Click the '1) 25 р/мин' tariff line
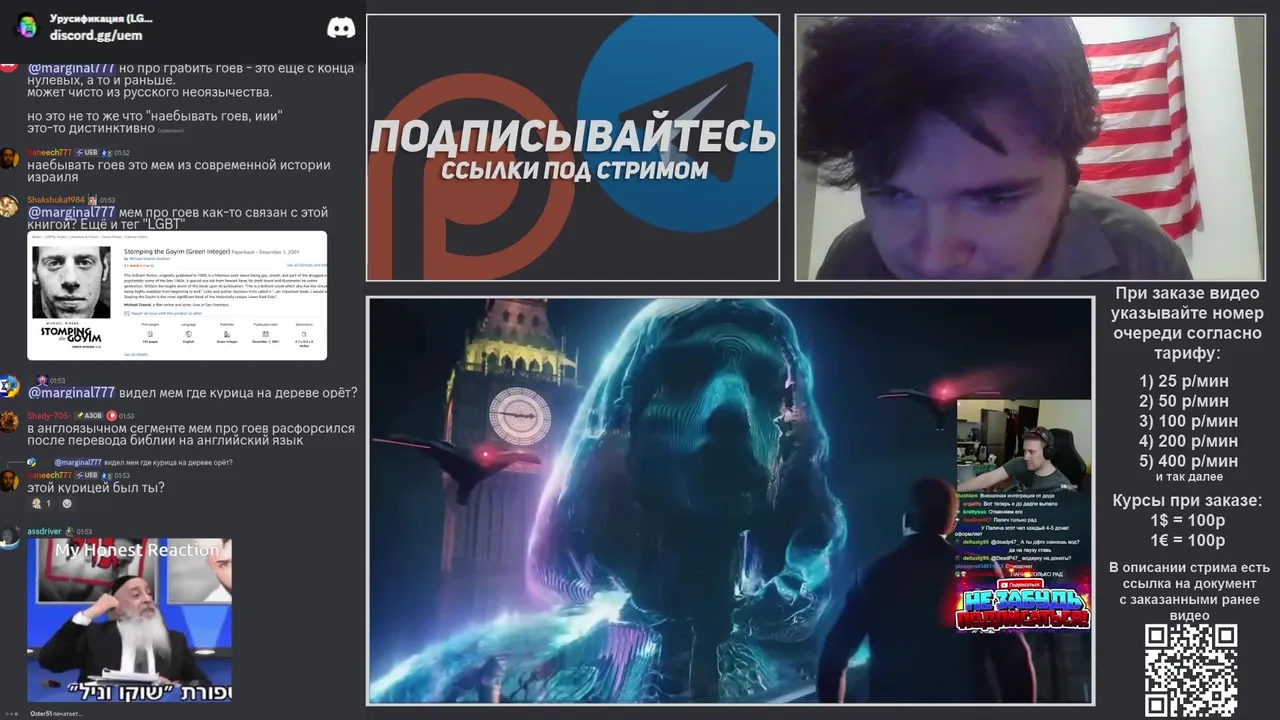Screen dimensions: 1280x720 (x=1184, y=381)
